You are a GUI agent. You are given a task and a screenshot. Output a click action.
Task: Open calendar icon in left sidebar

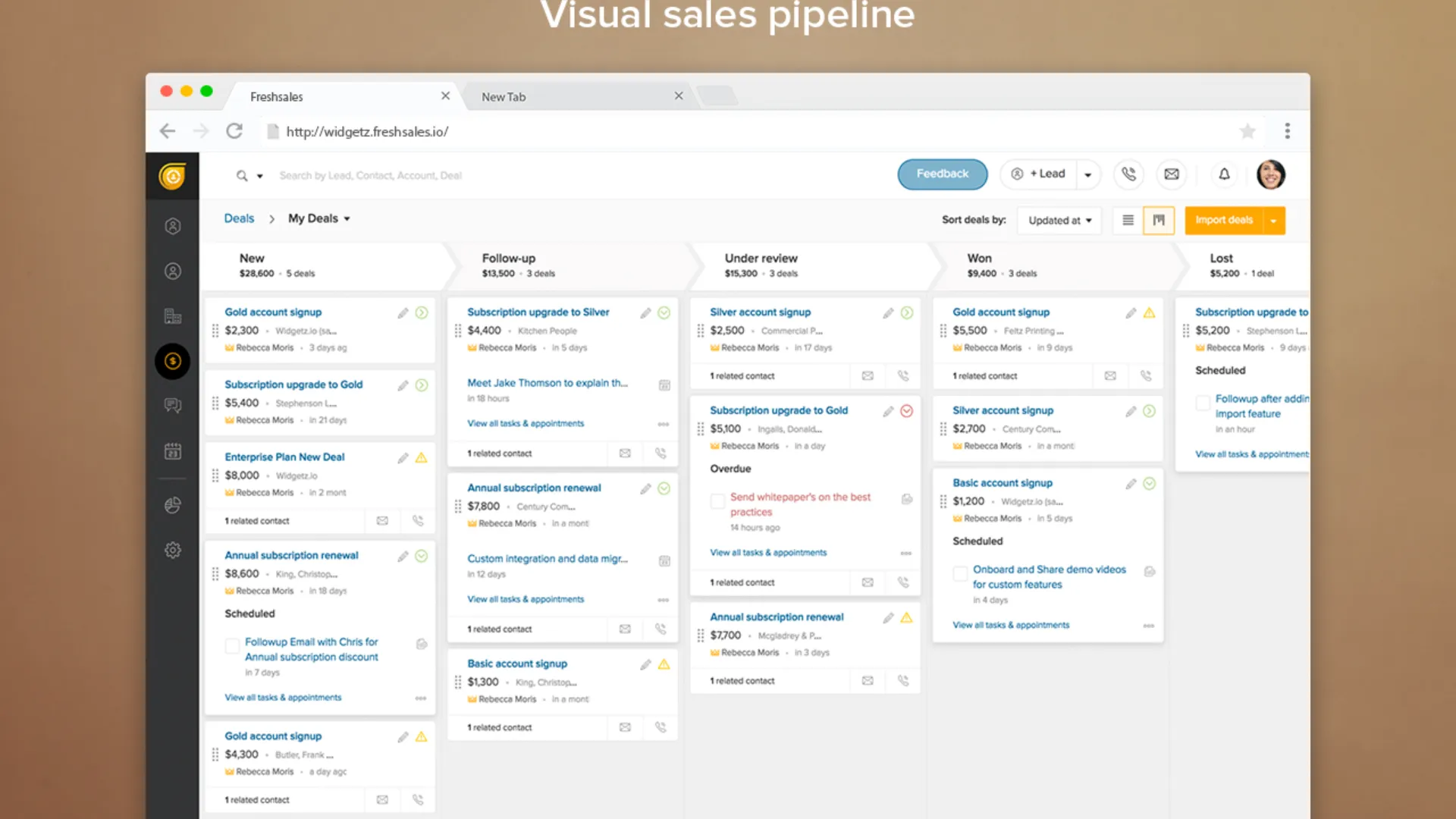coord(173,451)
